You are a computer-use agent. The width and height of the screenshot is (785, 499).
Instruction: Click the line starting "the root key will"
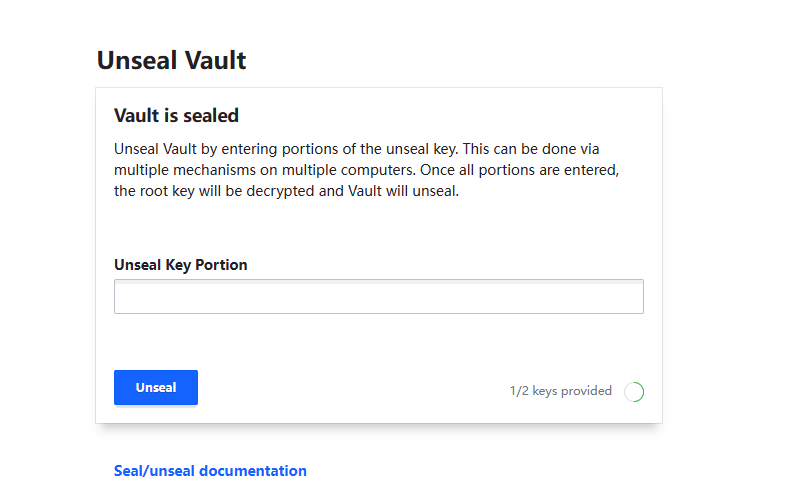pos(286,191)
